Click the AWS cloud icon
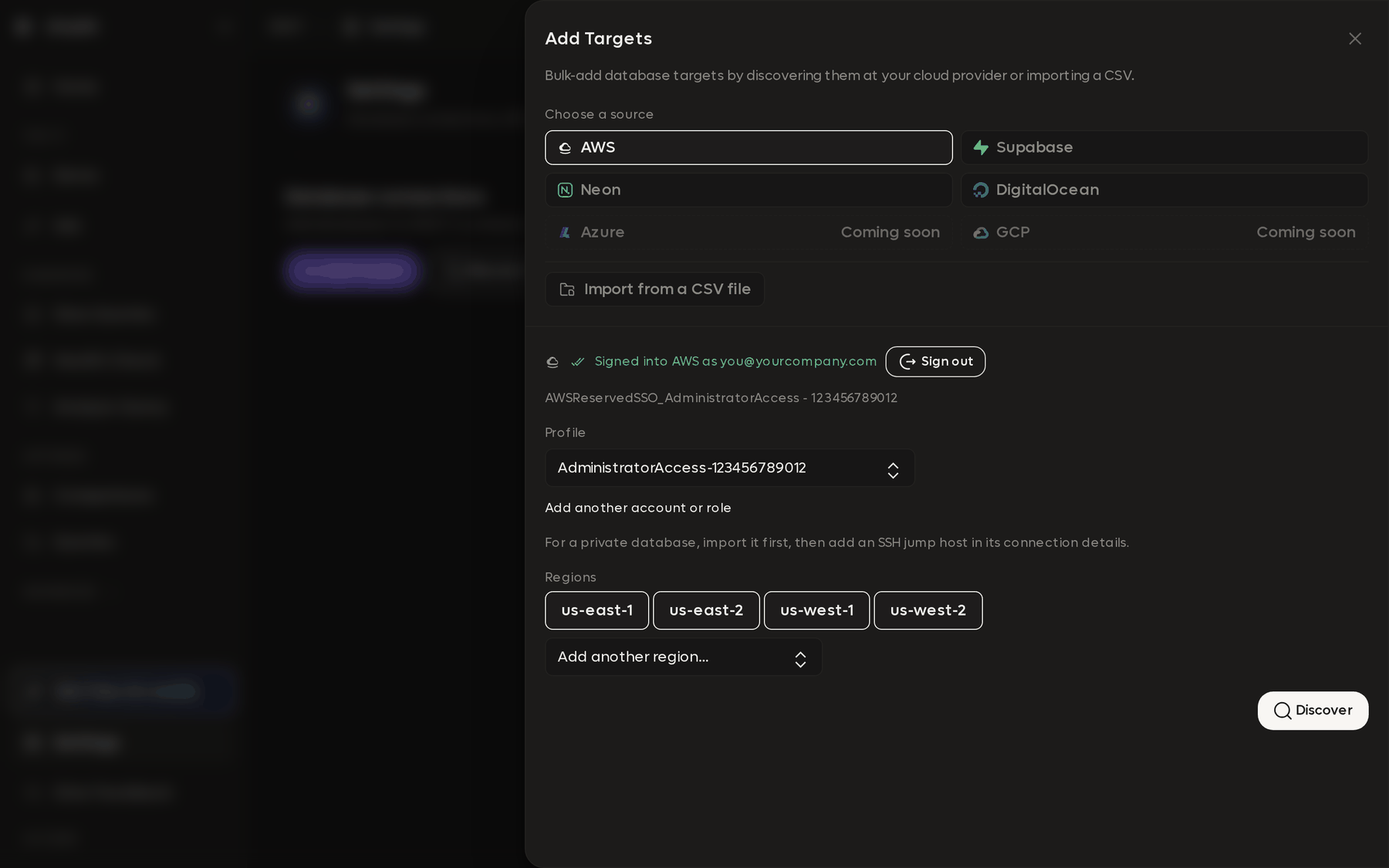This screenshot has width=1389, height=868. click(x=565, y=147)
